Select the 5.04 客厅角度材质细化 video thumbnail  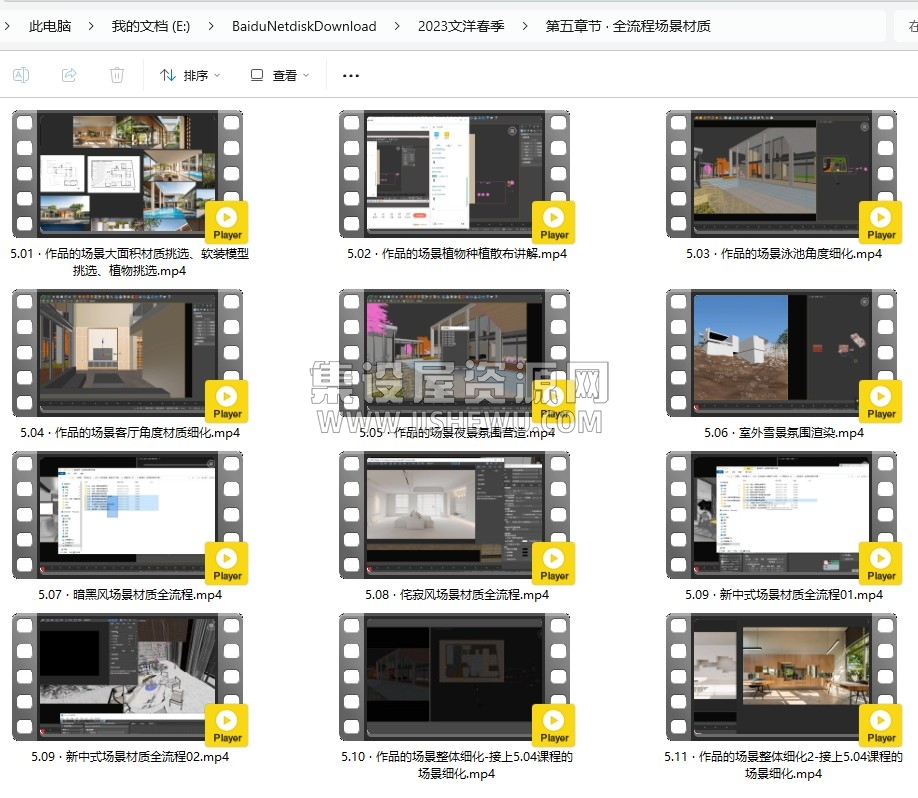tap(128, 353)
